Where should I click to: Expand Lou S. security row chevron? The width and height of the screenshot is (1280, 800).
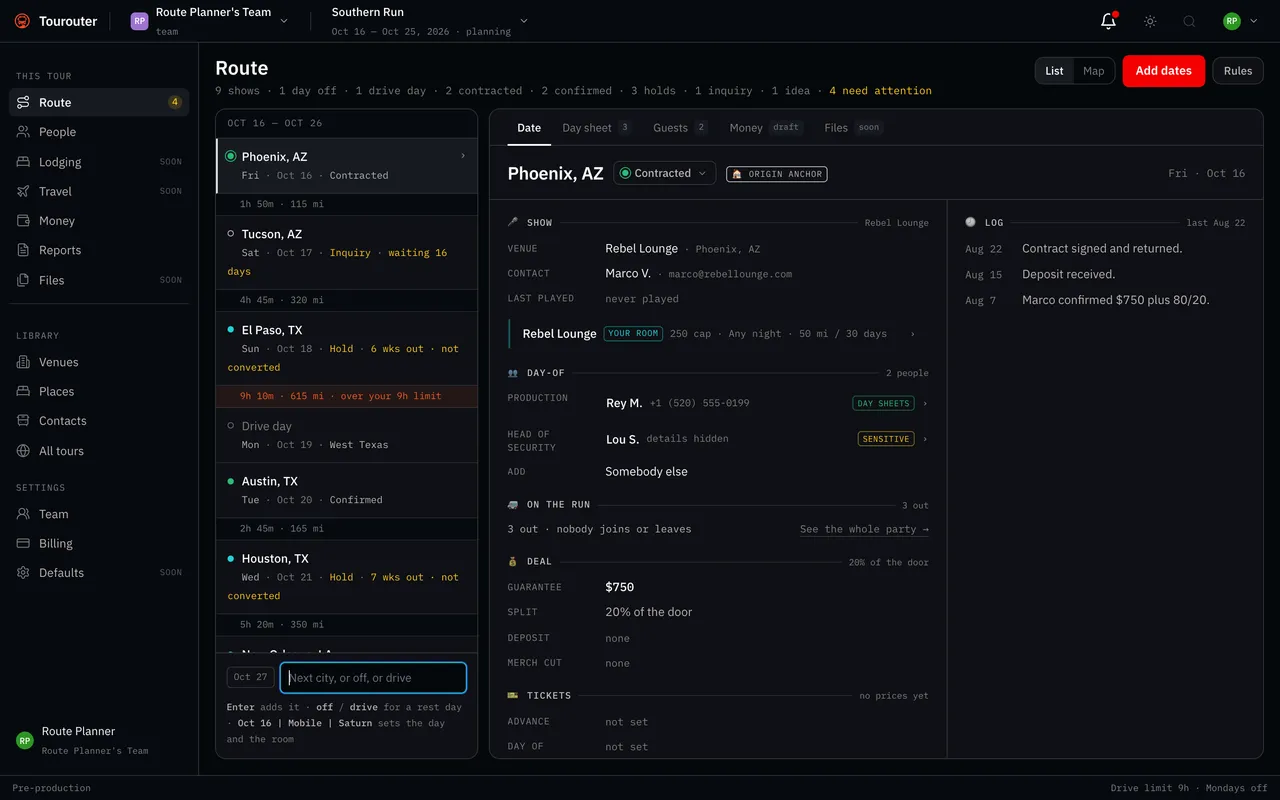[925, 439]
